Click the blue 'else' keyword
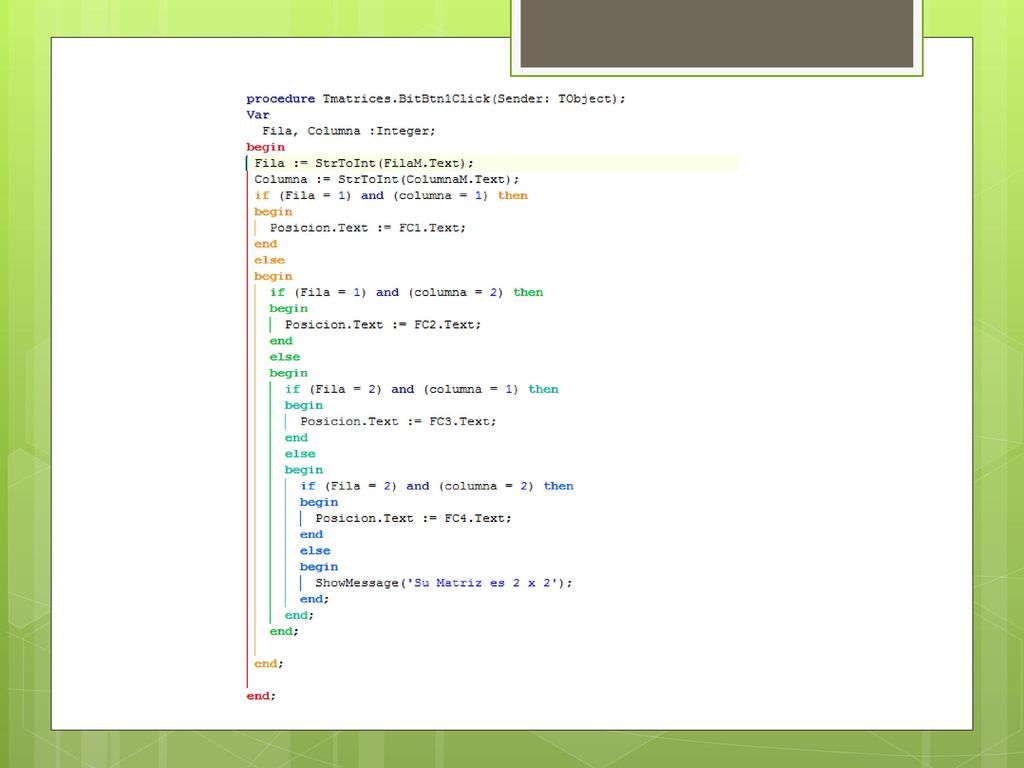The image size is (1024, 768). (x=315, y=551)
